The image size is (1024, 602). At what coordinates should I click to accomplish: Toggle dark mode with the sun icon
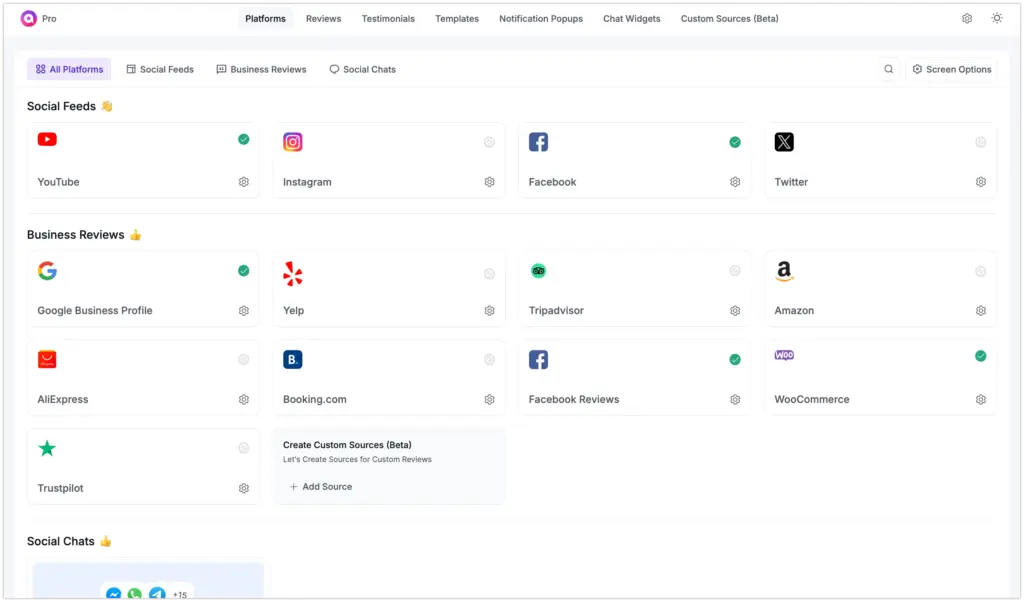(x=997, y=18)
